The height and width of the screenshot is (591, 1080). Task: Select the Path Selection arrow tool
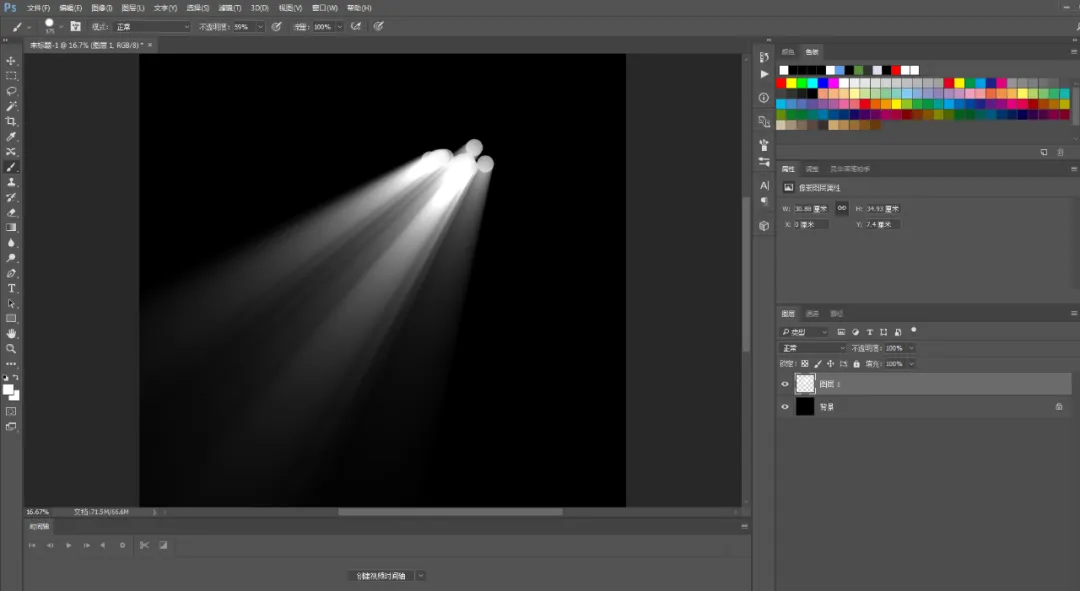[x=11, y=303]
